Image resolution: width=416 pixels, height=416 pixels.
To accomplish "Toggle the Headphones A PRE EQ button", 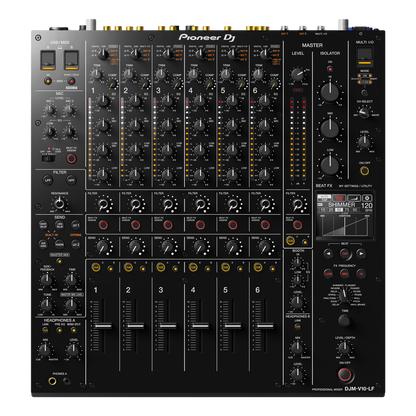I will (x=59, y=330).
